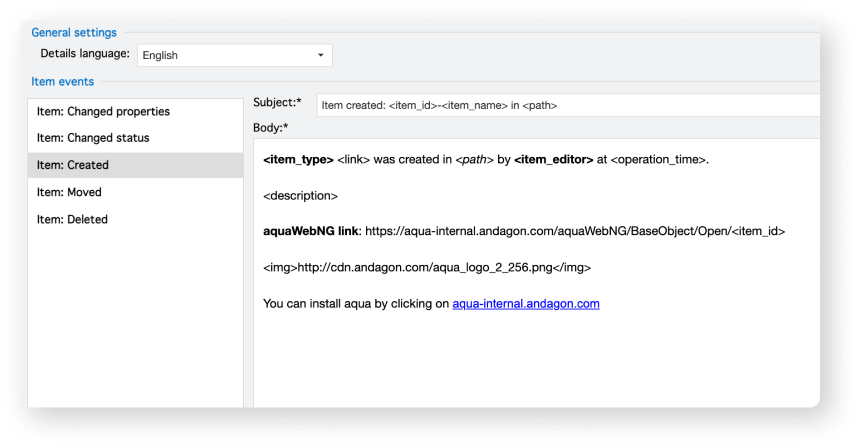
Task: Select 'Item: Changed status' event
Action: 92,138
